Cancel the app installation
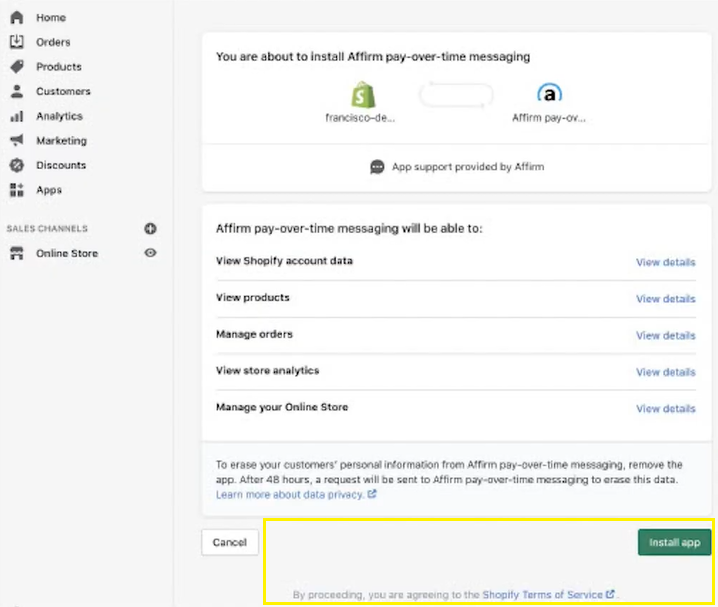Viewport: 718px width, 607px height. pos(230,542)
